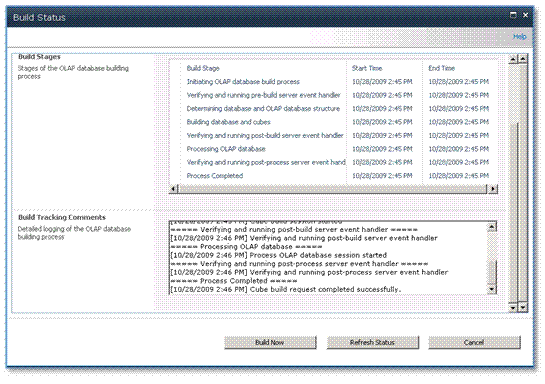Click the outer panel scrollbar up arrow
The width and height of the screenshot is (545, 384).
[x=523, y=59]
